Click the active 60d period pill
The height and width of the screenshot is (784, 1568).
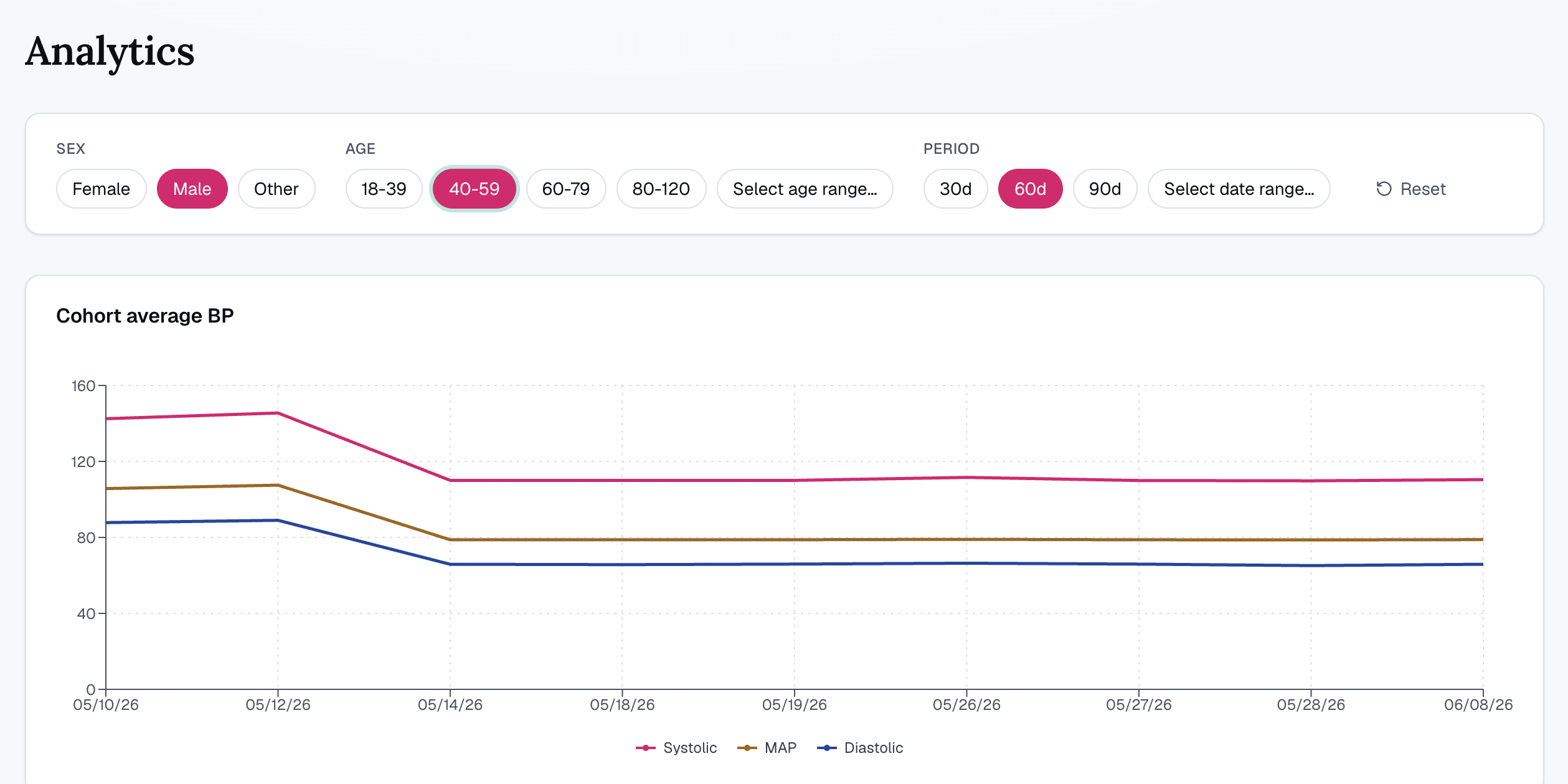(1031, 189)
